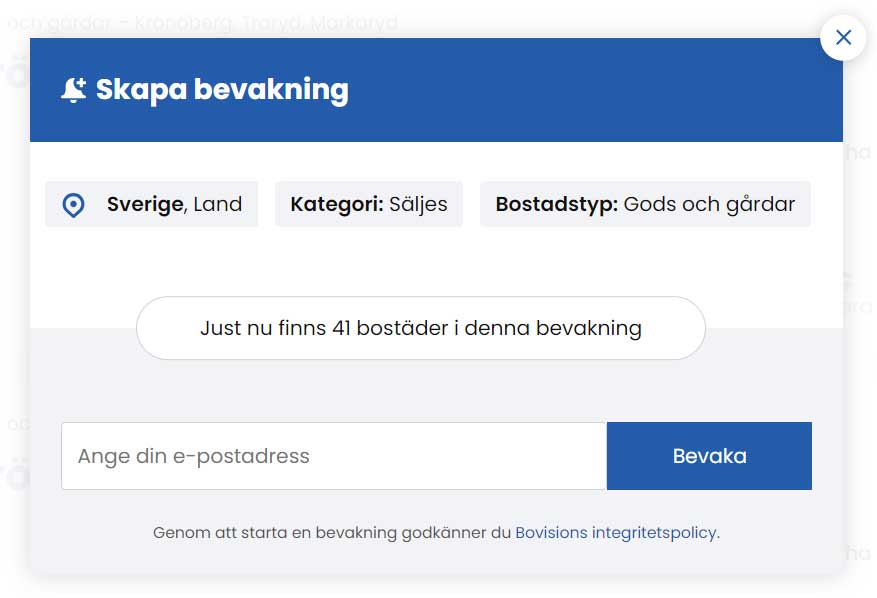This screenshot has height=598, width=877.
Task: Click the Gods och gårdar property type text
Action: click(709, 204)
